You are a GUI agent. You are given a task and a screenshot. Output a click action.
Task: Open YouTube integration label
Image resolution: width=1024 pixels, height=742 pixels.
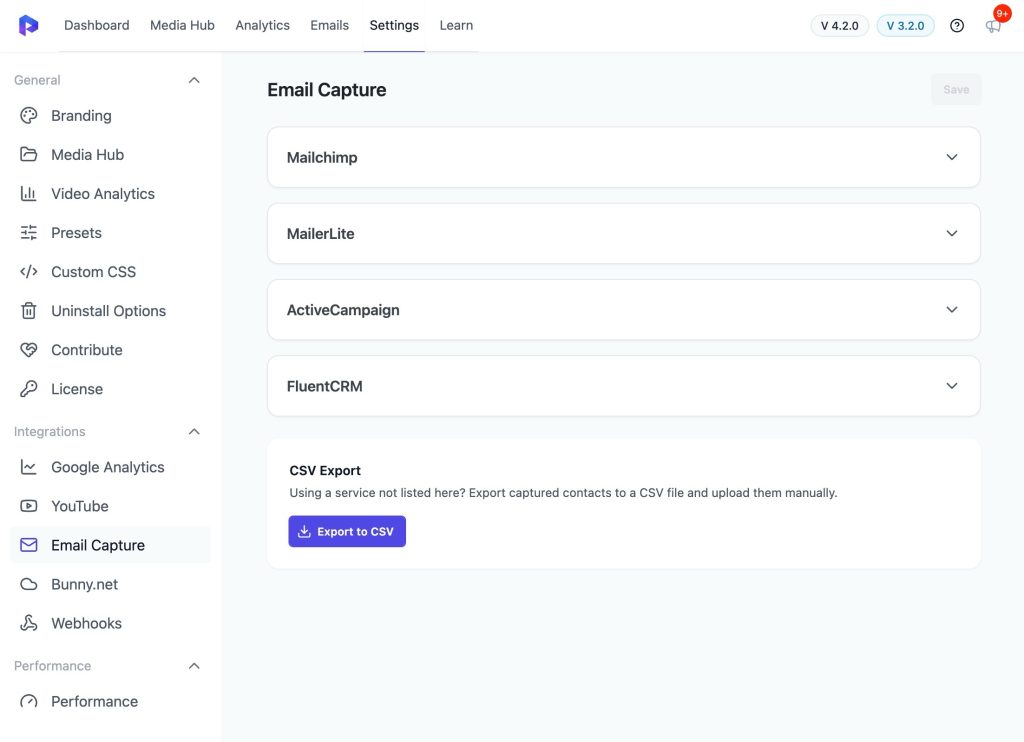point(80,506)
